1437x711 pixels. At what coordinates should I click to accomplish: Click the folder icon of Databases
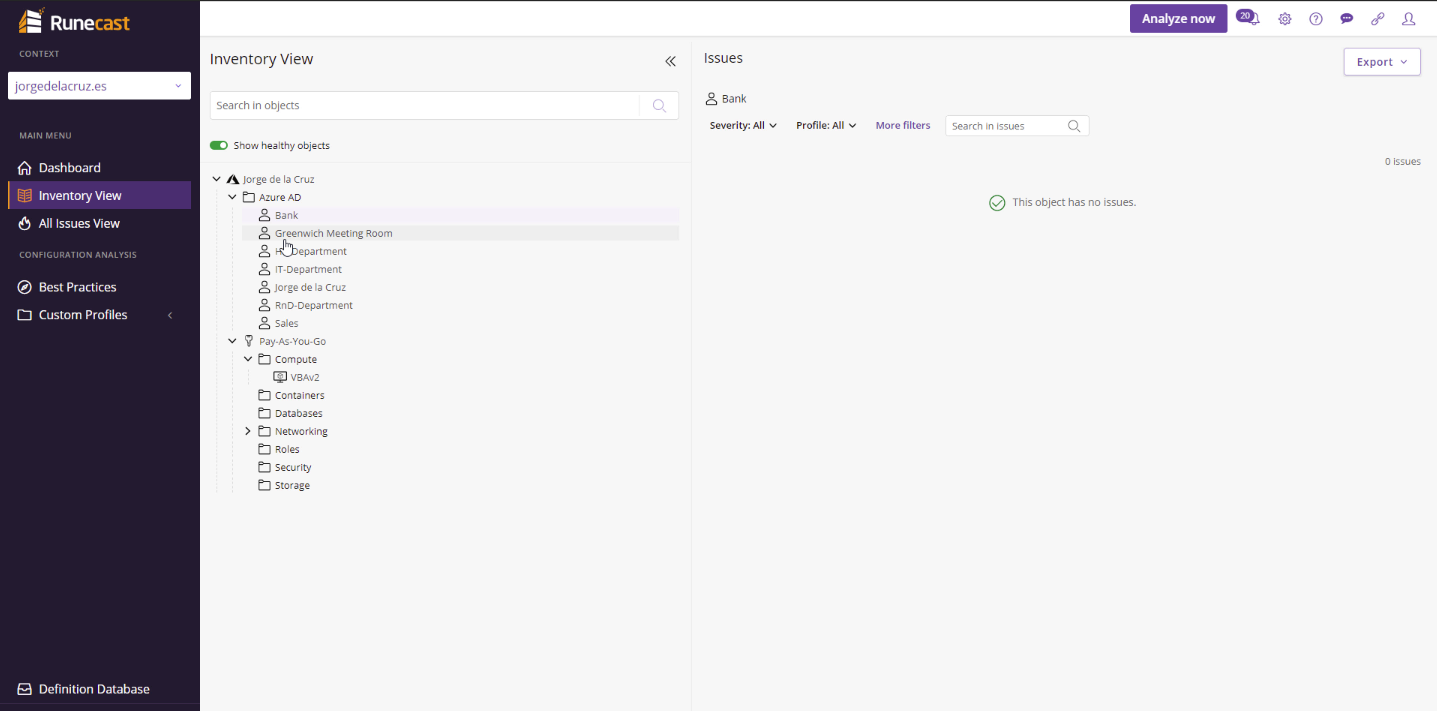point(265,413)
